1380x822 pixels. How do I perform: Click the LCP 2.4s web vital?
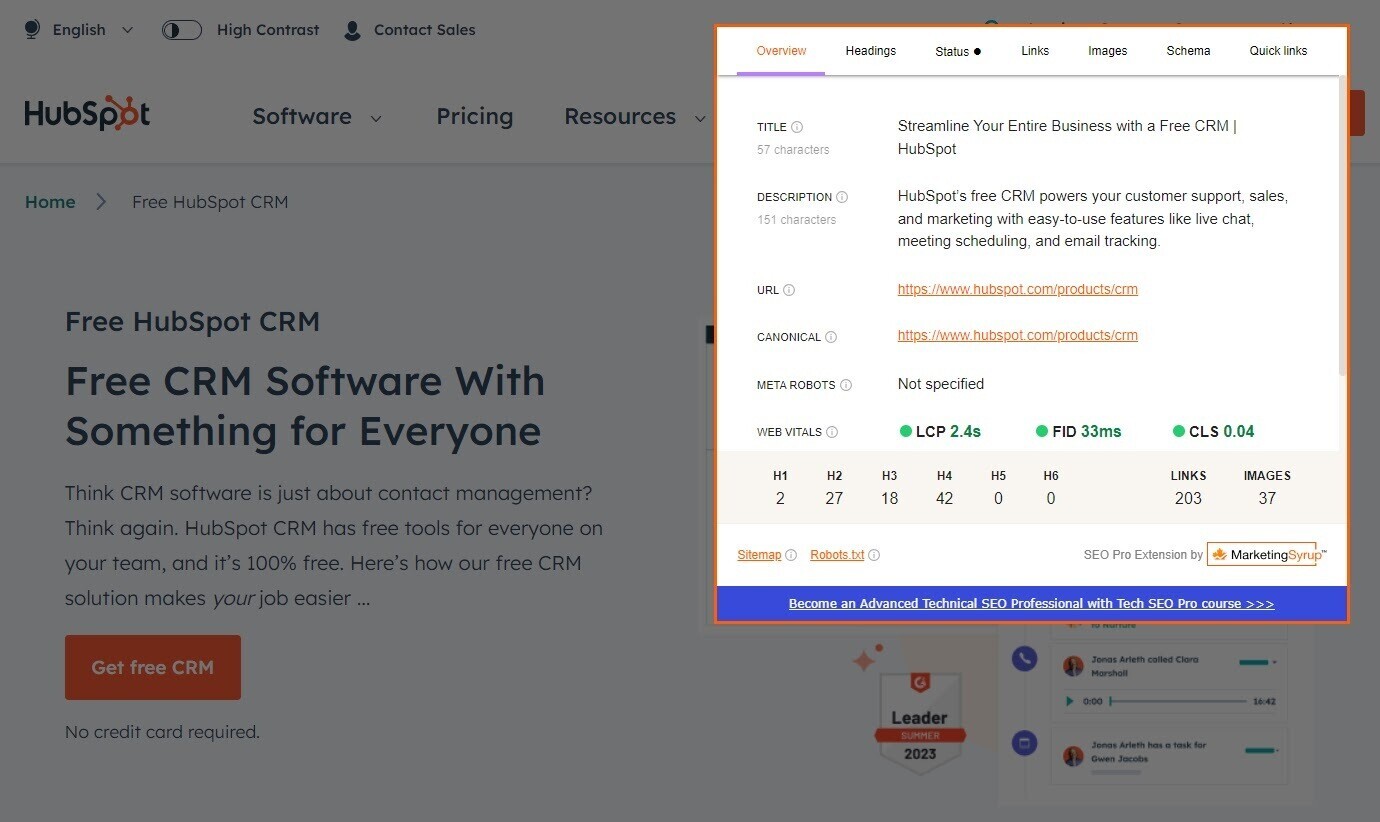coord(940,431)
